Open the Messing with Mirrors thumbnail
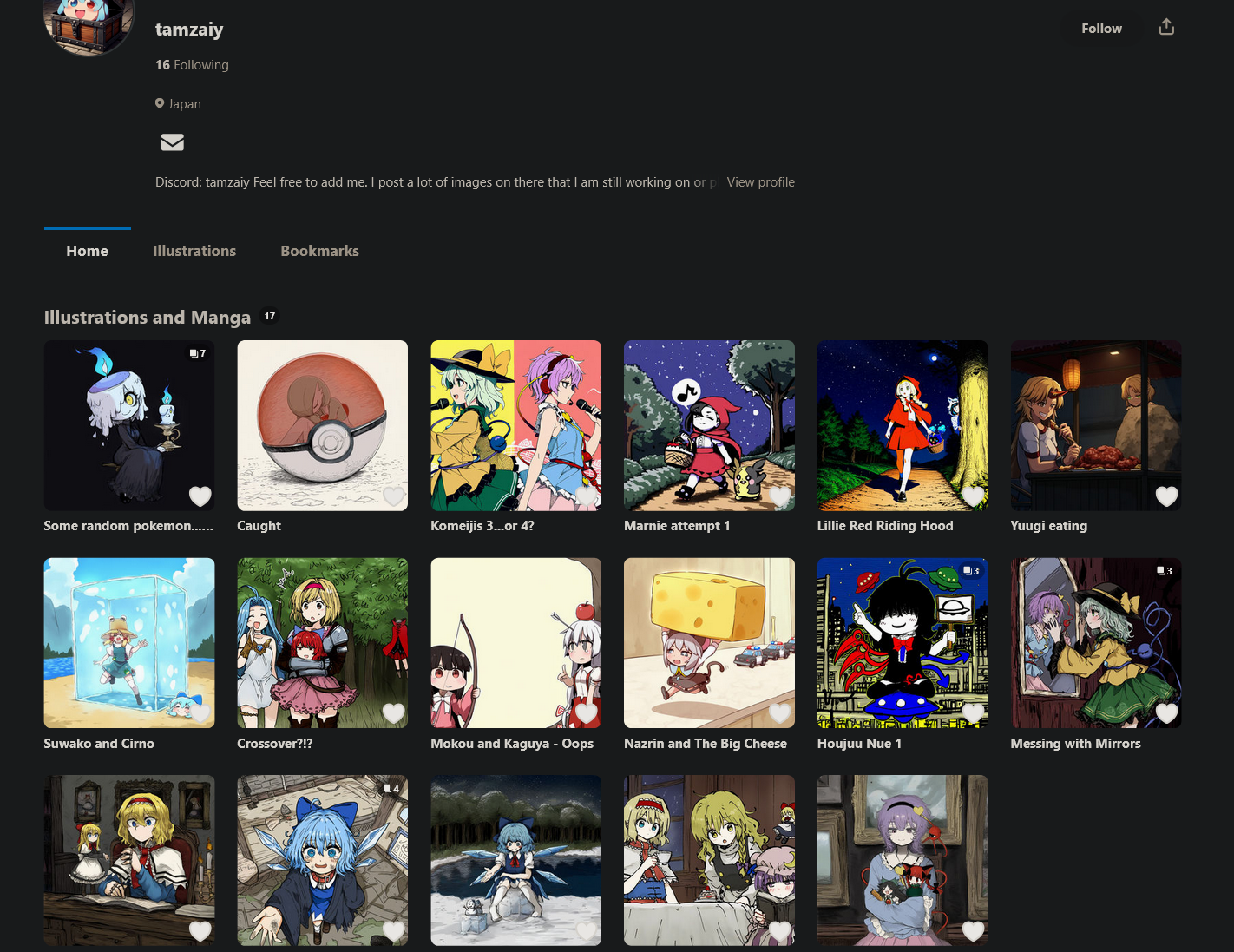Viewport: 1234px width, 952px height. [1096, 643]
